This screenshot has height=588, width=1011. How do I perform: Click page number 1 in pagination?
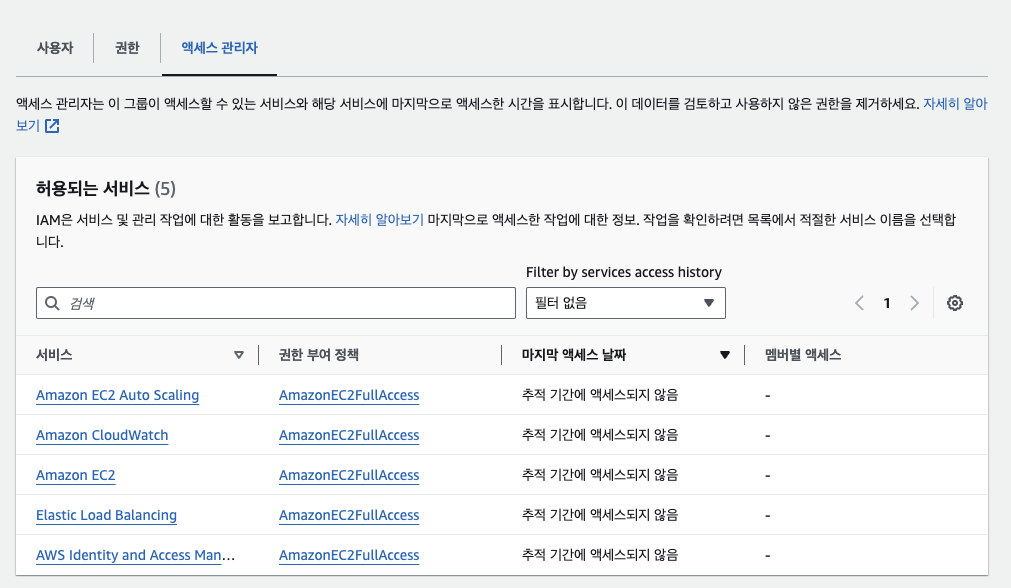coord(886,303)
